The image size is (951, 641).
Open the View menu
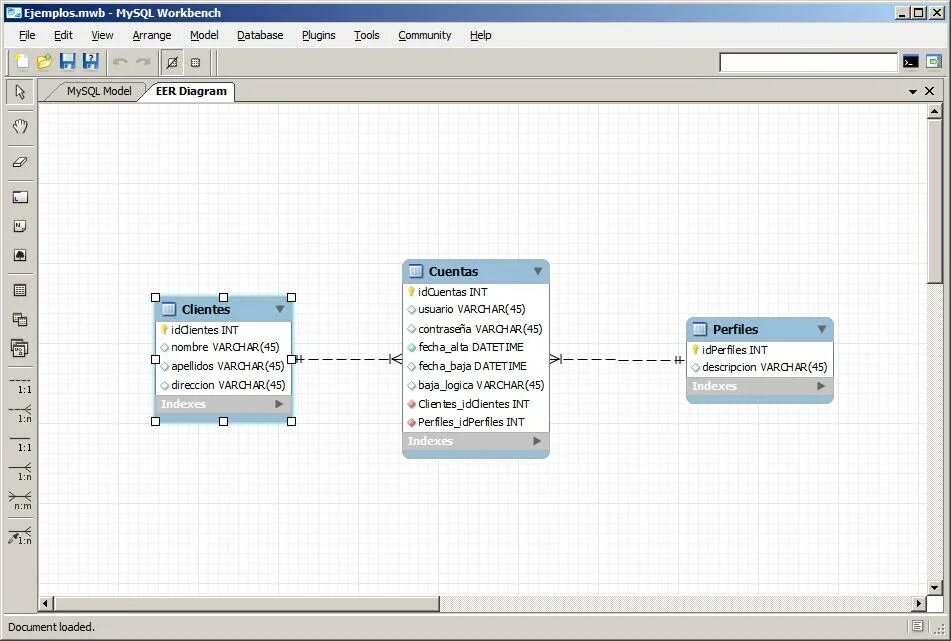point(102,35)
